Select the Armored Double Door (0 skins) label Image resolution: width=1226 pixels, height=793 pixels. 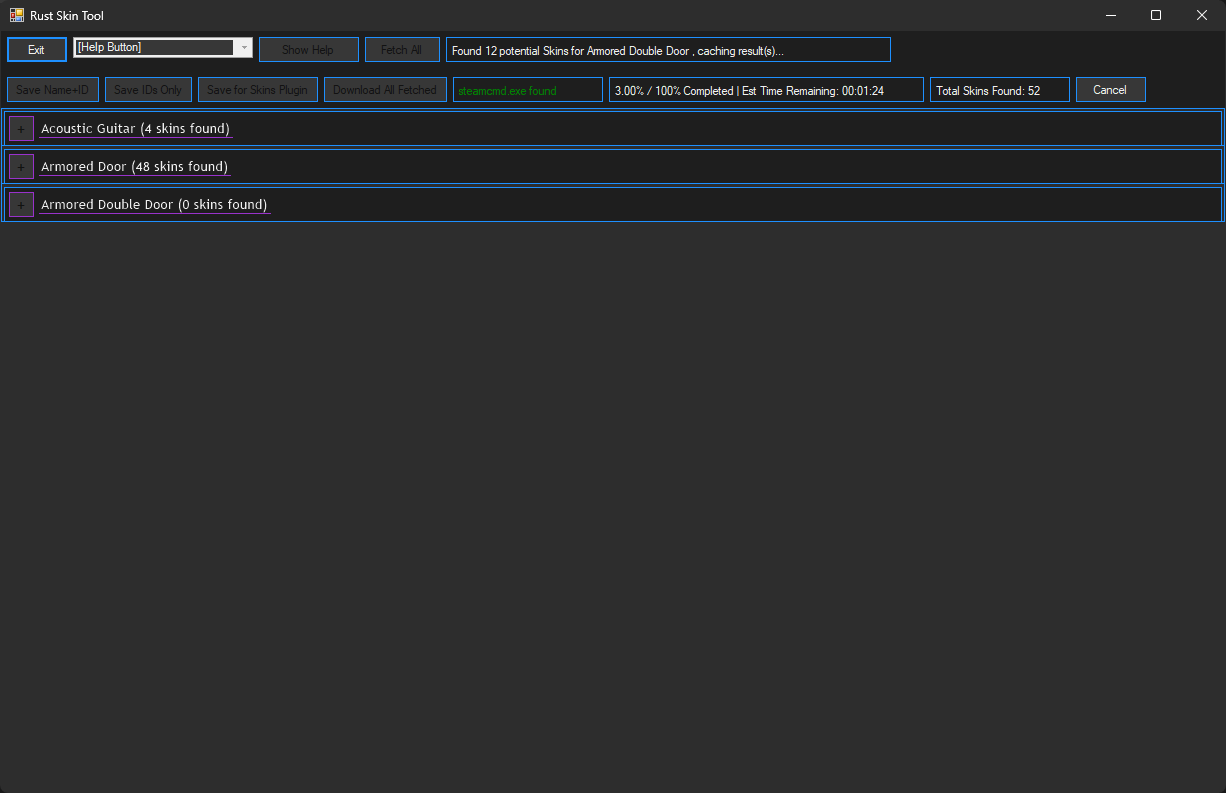[x=154, y=205]
